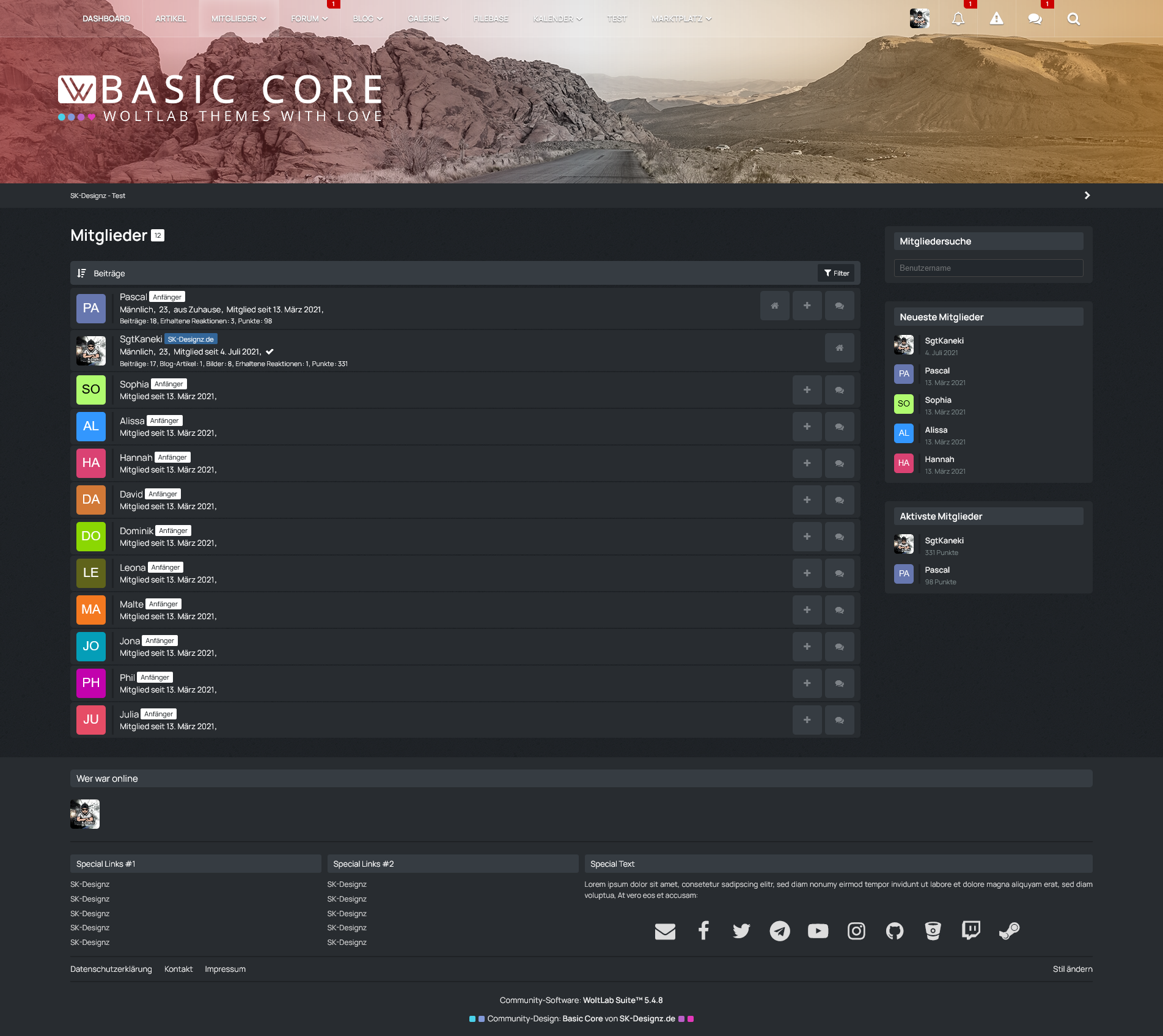The width and height of the screenshot is (1163, 1036).
Task: Expand the Mitglieder dropdown menu
Action: pyautogui.click(x=238, y=19)
